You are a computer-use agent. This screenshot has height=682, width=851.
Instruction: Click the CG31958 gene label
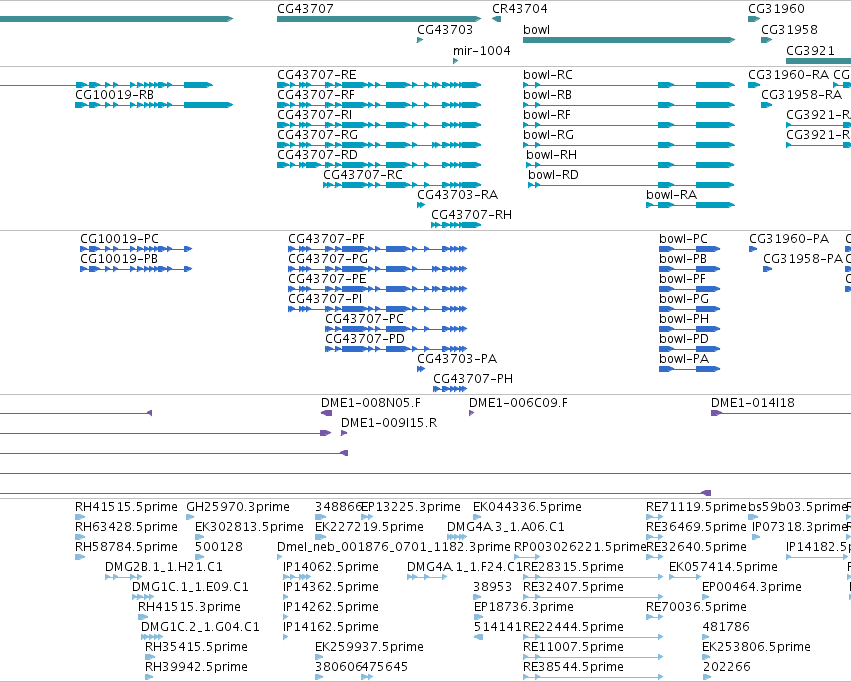tap(789, 30)
